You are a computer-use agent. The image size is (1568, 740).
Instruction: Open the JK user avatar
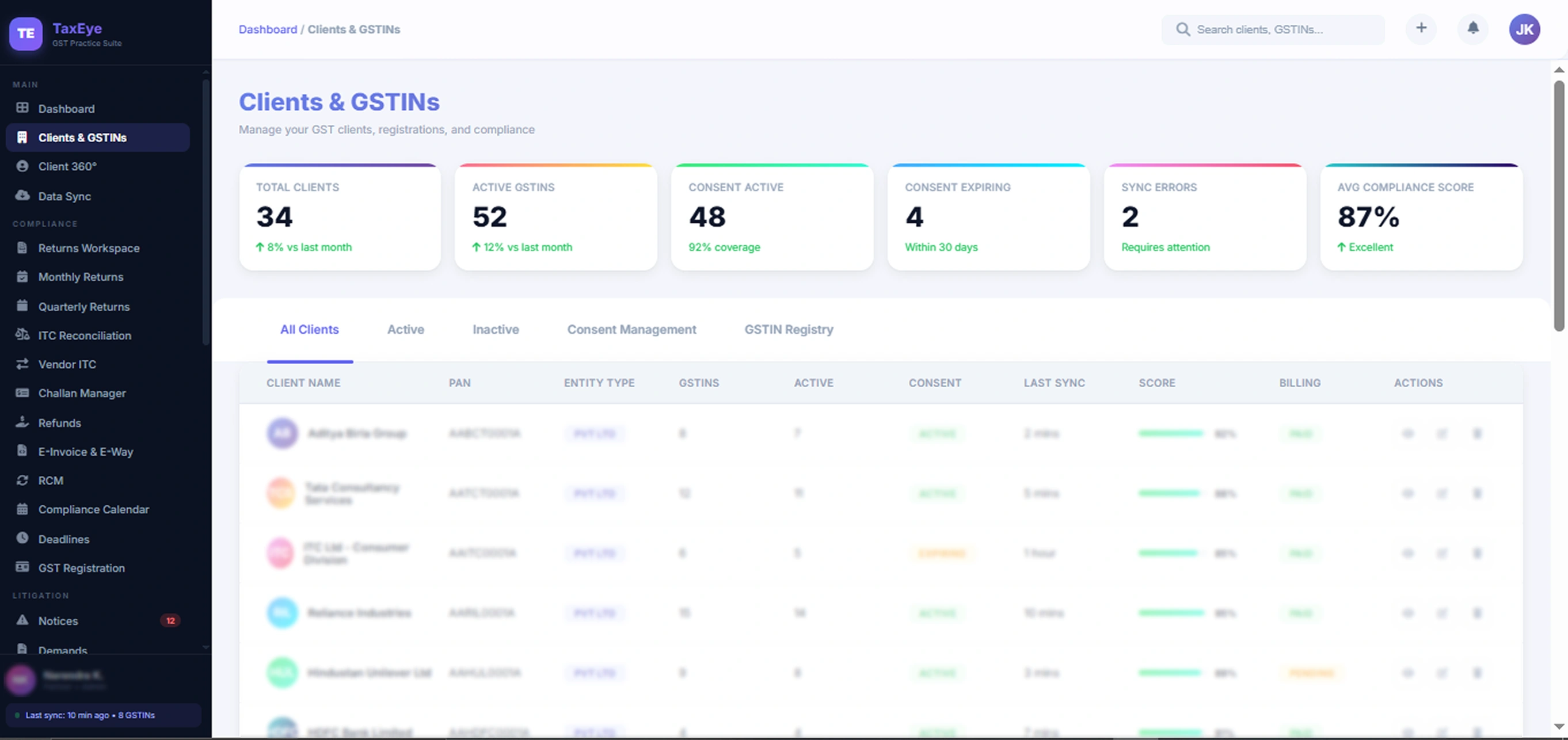click(1524, 29)
